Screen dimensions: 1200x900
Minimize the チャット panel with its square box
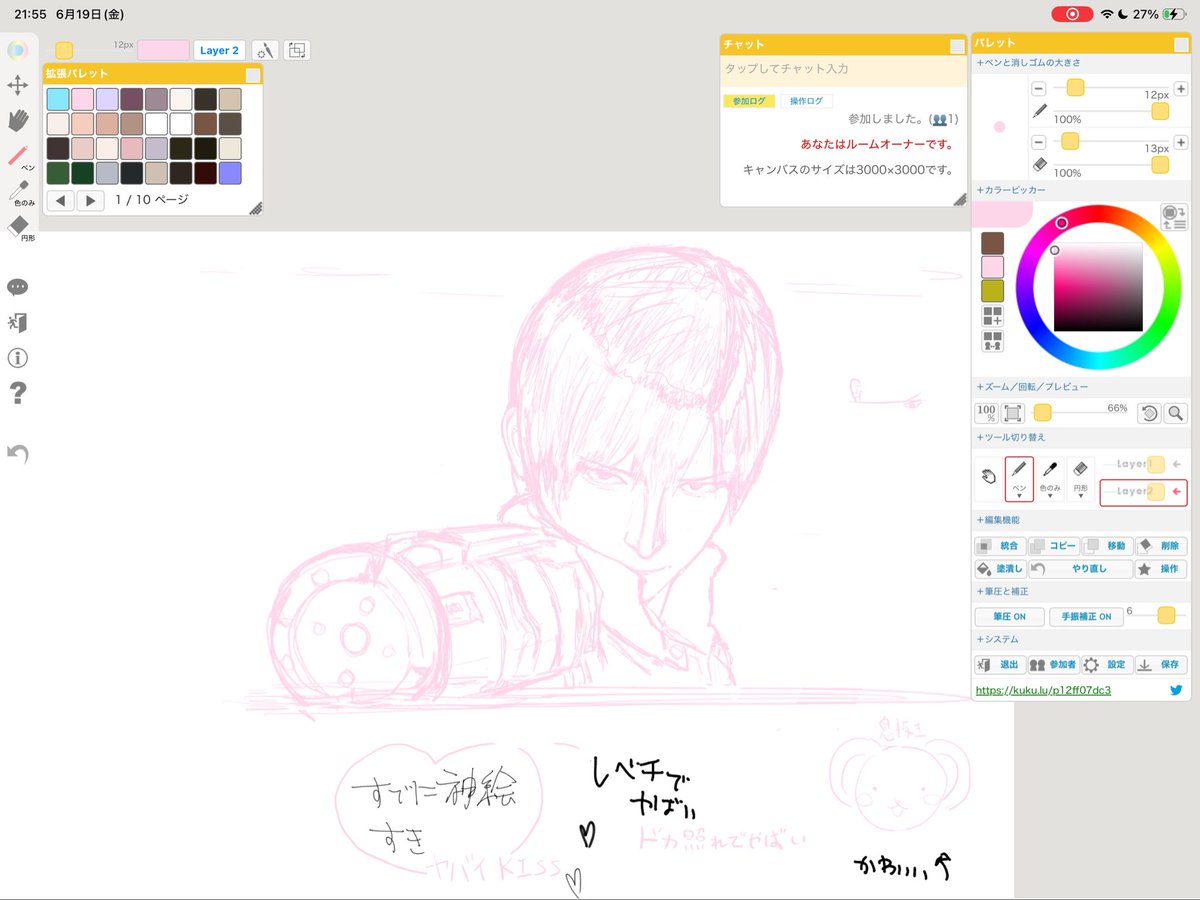pyautogui.click(x=958, y=45)
